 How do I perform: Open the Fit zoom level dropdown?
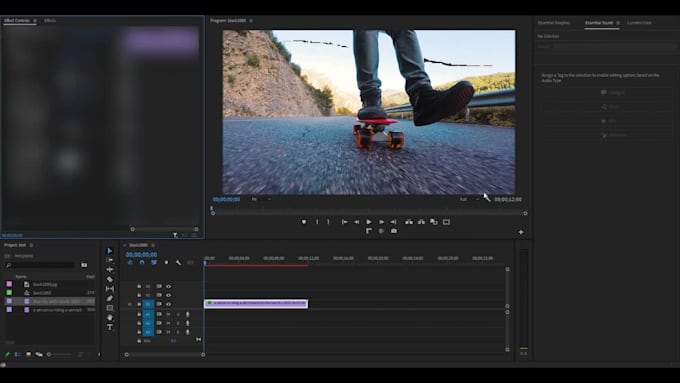point(261,199)
